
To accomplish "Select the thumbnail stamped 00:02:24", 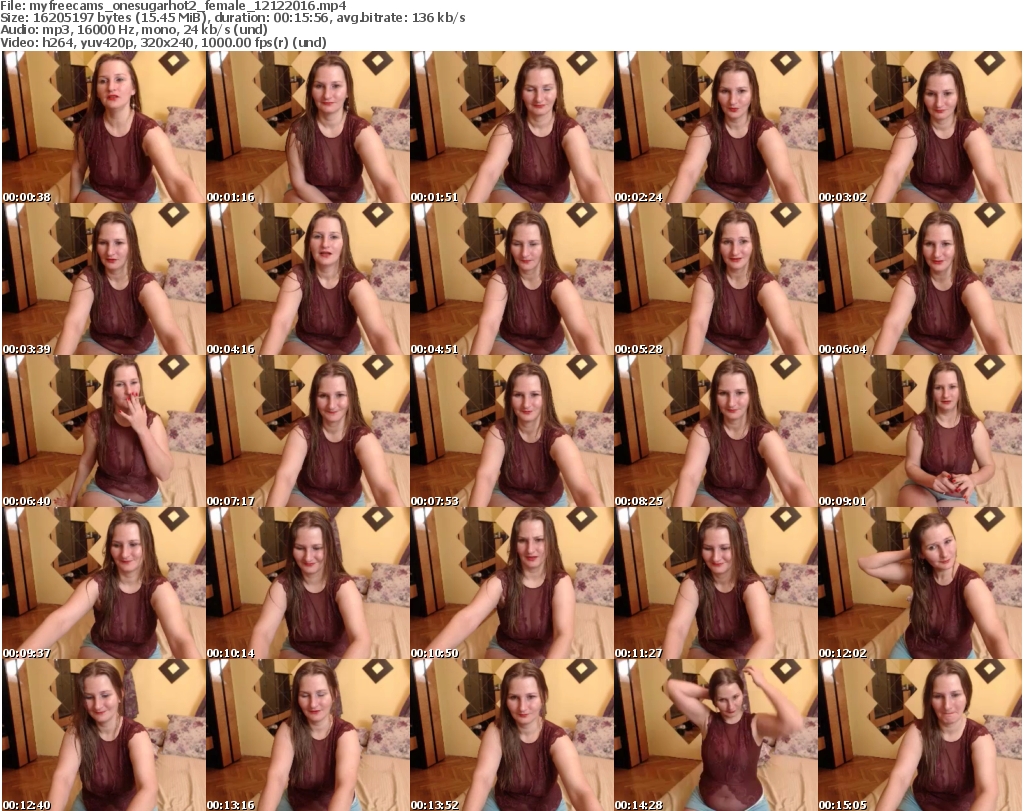I will [x=715, y=127].
